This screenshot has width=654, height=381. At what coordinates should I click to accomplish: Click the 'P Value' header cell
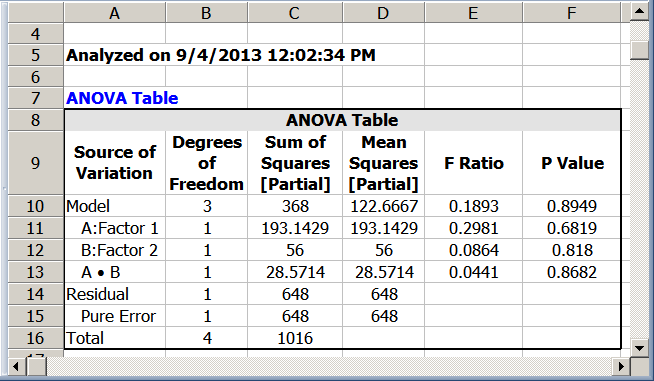[x=572, y=163]
